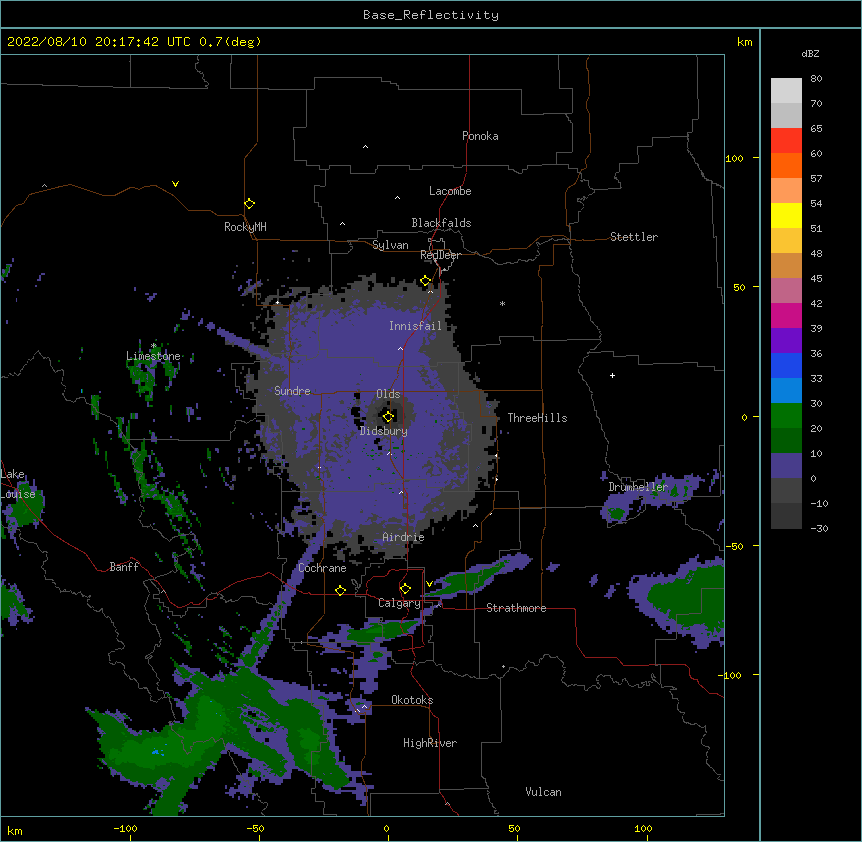The image size is (862, 842).
Task: Click the Vulcan label
Action: (x=543, y=792)
